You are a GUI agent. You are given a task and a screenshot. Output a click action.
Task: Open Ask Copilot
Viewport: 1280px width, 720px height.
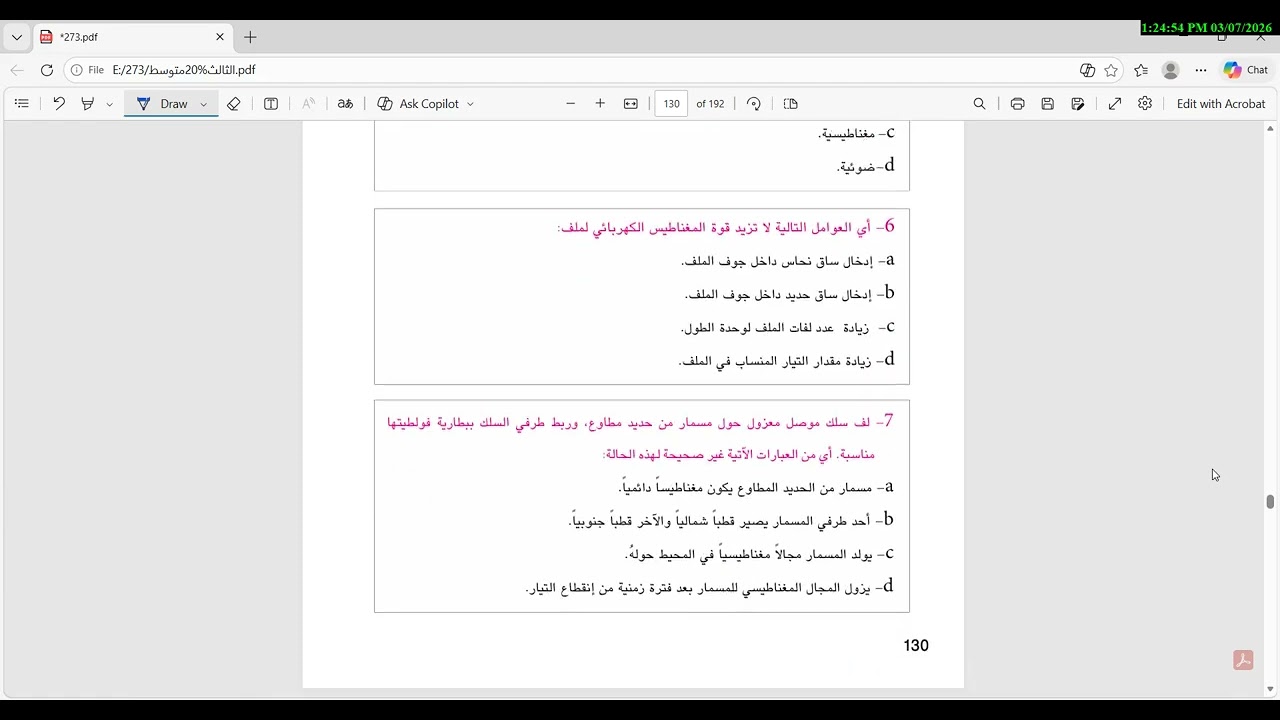point(418,104)
